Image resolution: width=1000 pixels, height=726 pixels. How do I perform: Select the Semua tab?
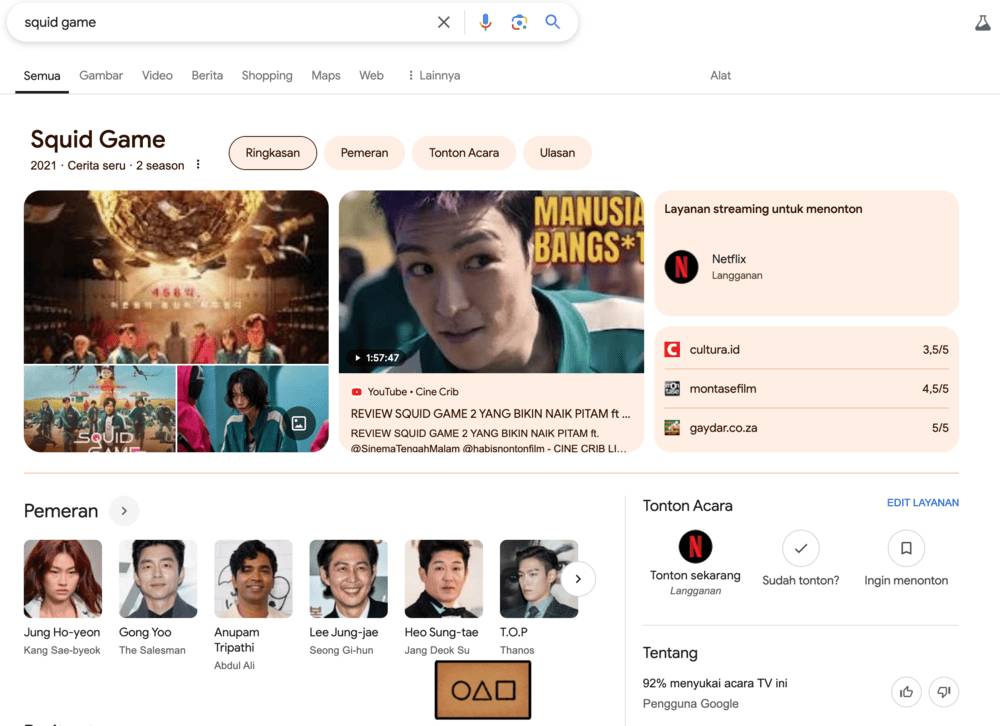42,75
